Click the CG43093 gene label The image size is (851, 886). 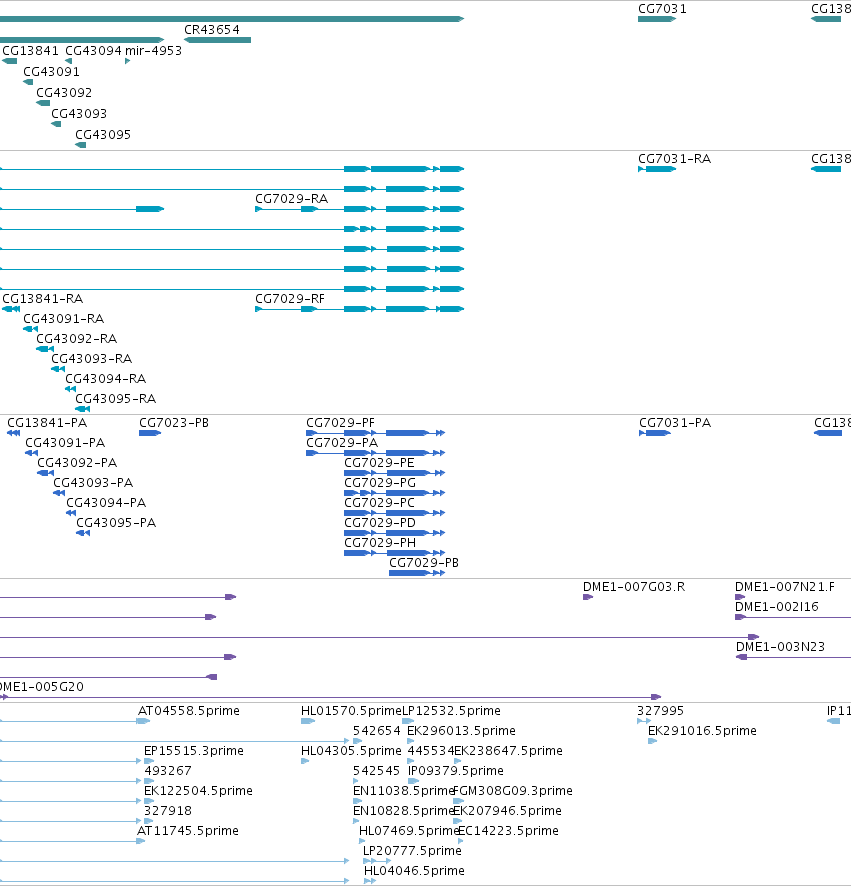click(79, 114)
